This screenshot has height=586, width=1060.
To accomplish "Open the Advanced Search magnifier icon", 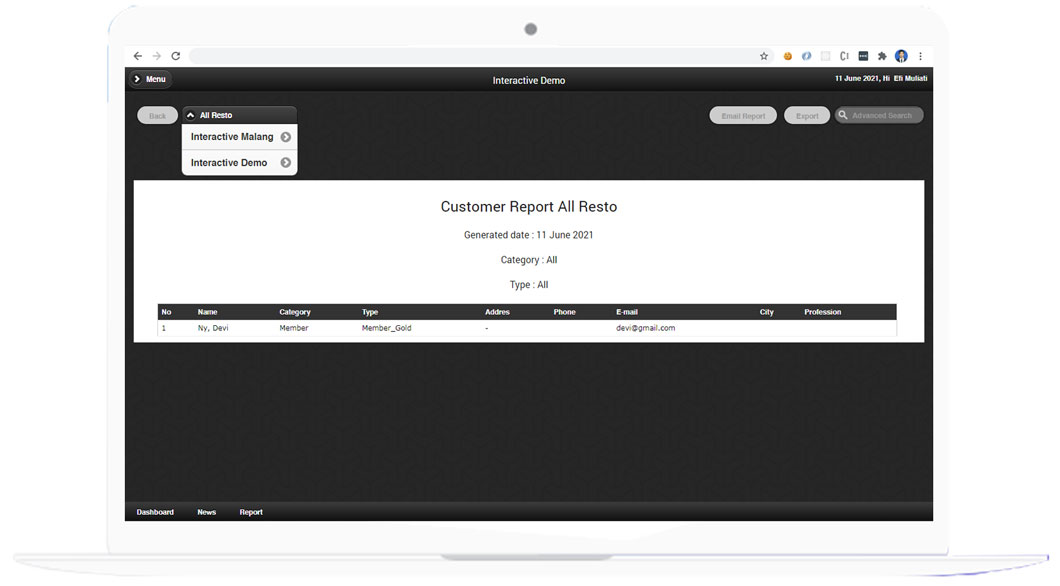I will tap(843, 114).
